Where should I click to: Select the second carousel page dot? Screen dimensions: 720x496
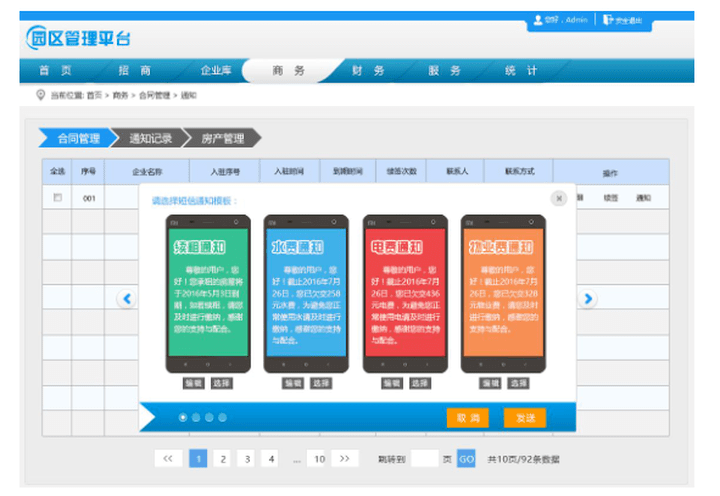tap(196, 417)
